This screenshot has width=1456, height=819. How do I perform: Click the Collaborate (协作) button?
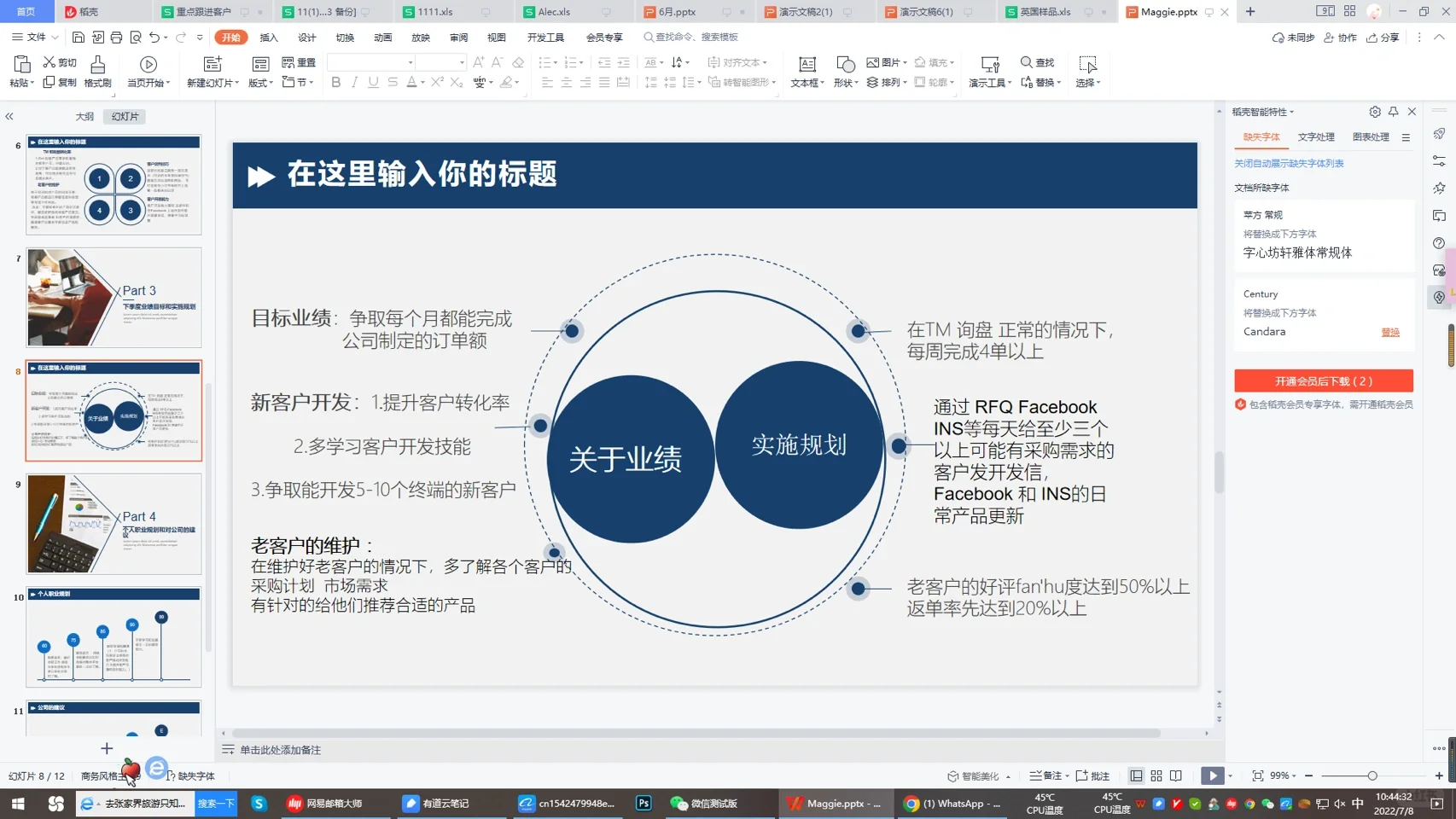coord(1341,38)
